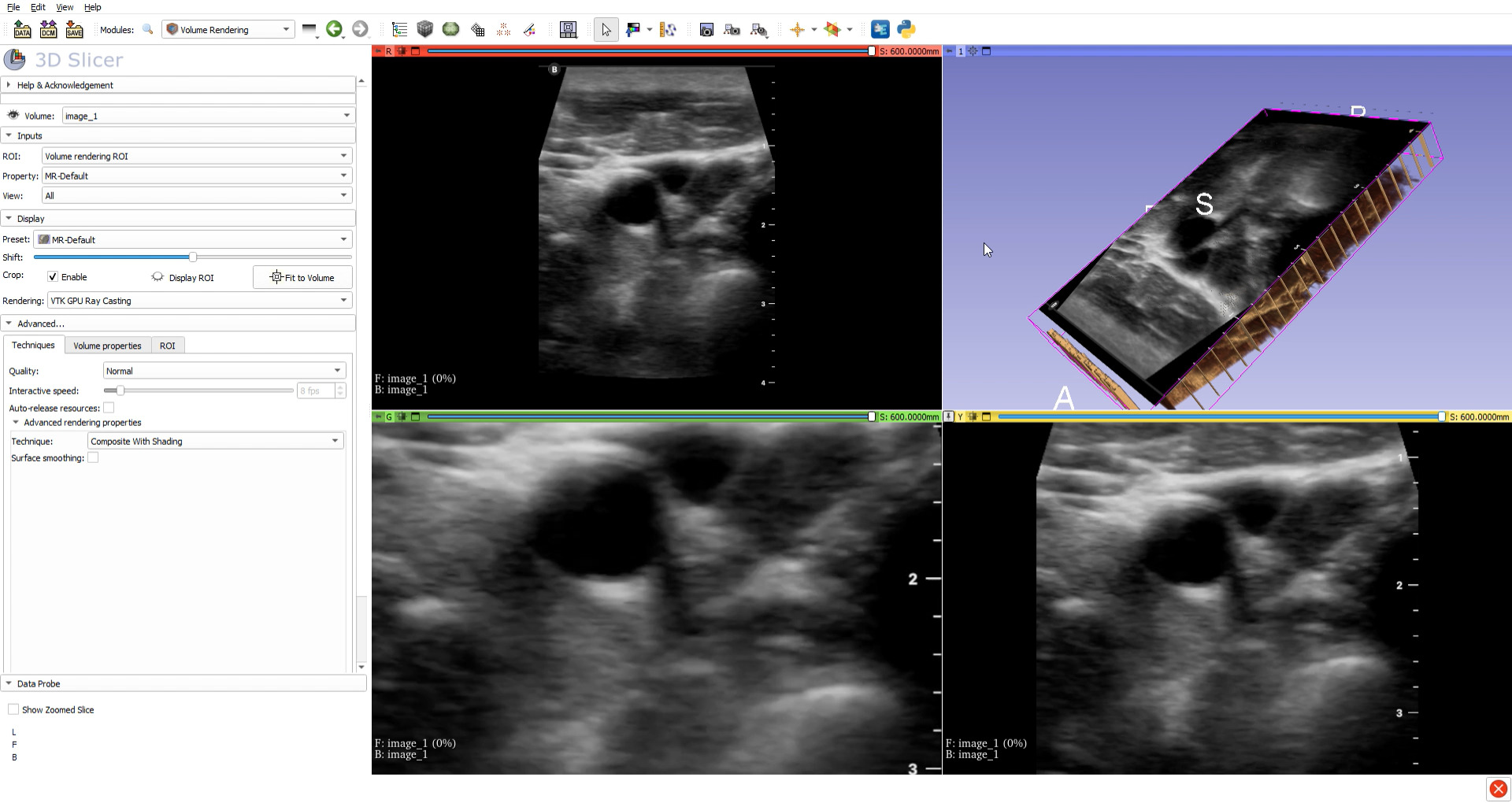Click the Shift slider handle
This screenshot has height=803, width=1512.
click(x=193, y=257)
